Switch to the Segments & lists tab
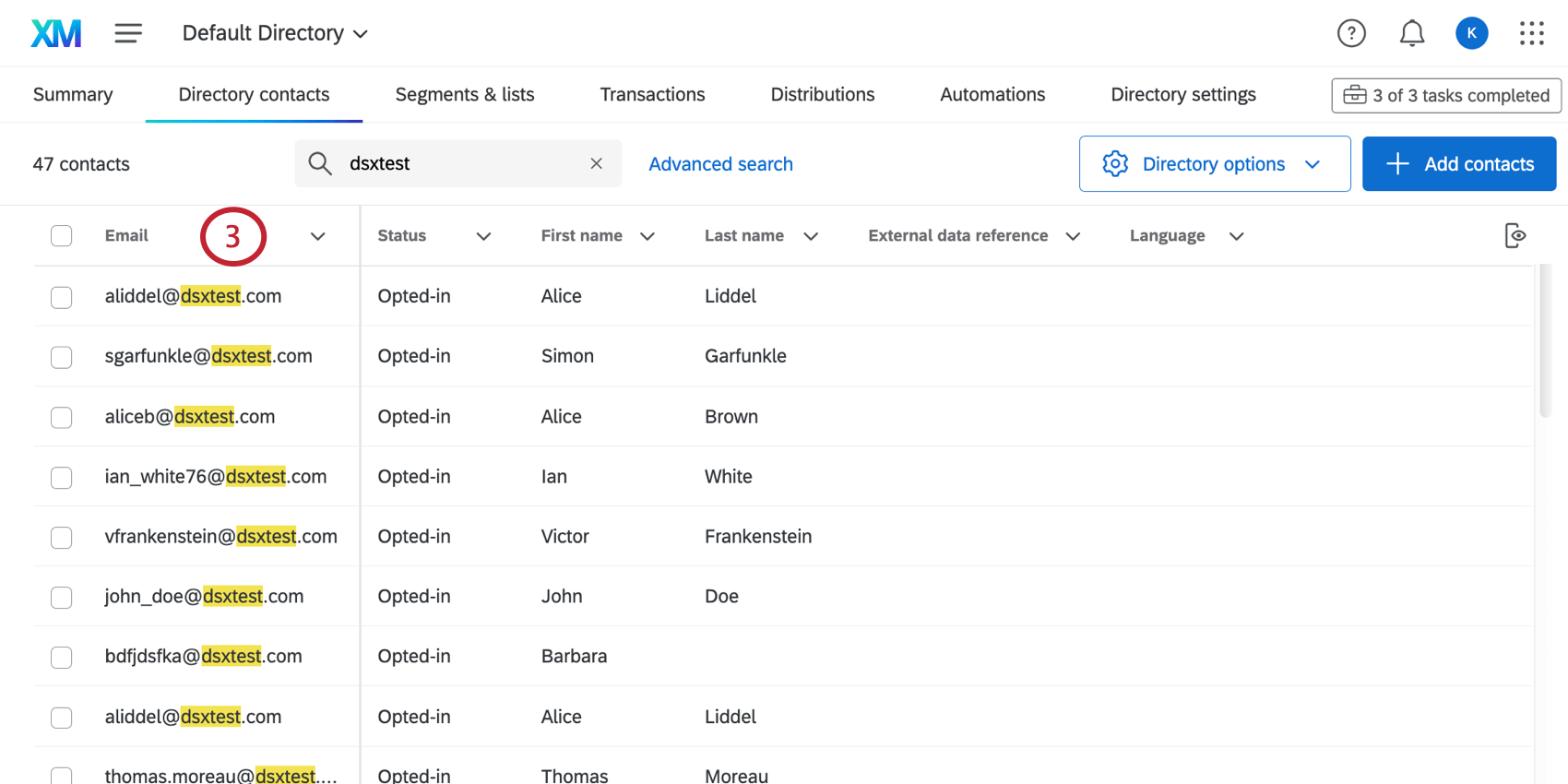The width and height of the screenshot is (1568, 784). point(465,94)
